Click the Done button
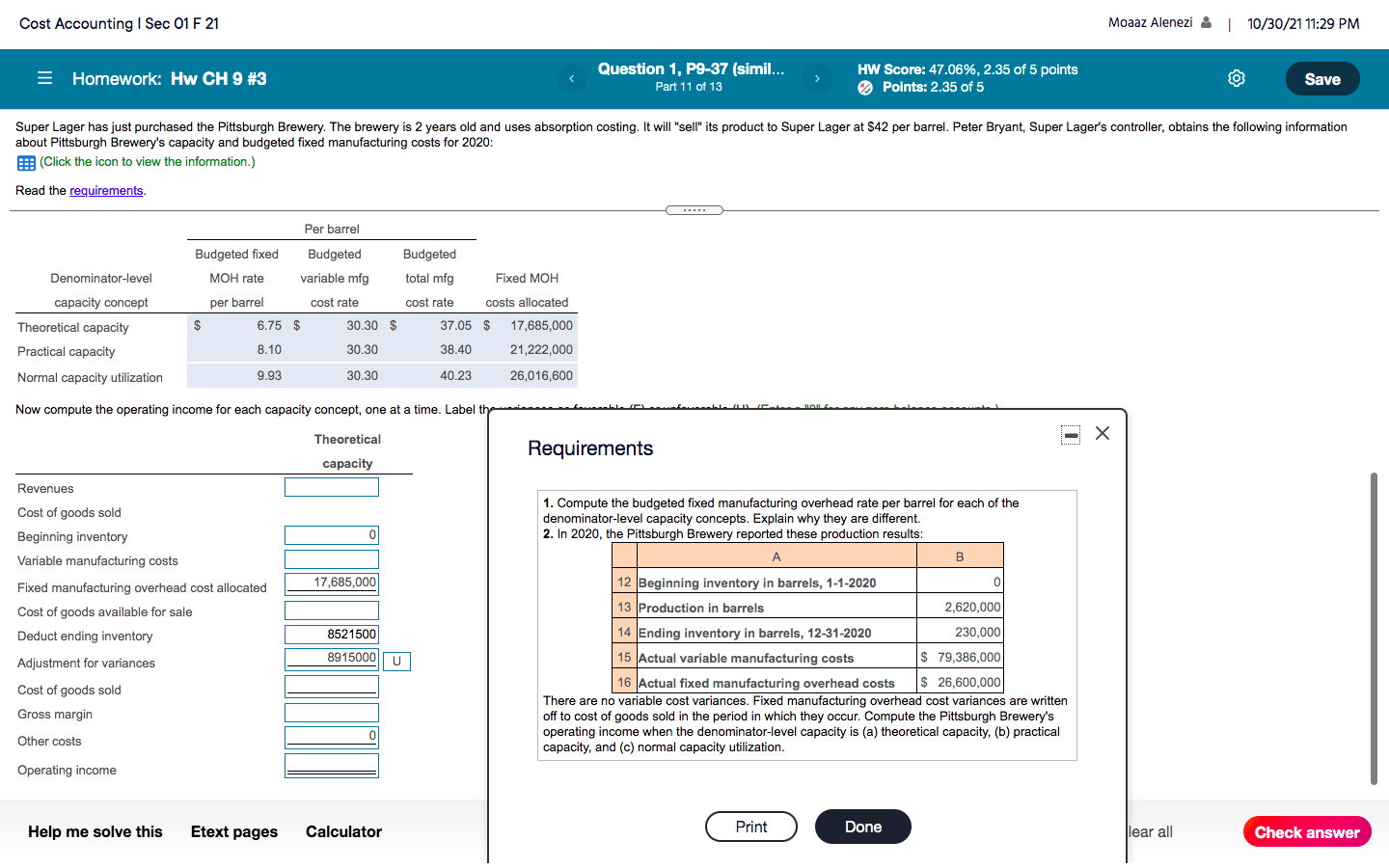1389x868 pixels. pyautogui.click(x=863, y=827)
